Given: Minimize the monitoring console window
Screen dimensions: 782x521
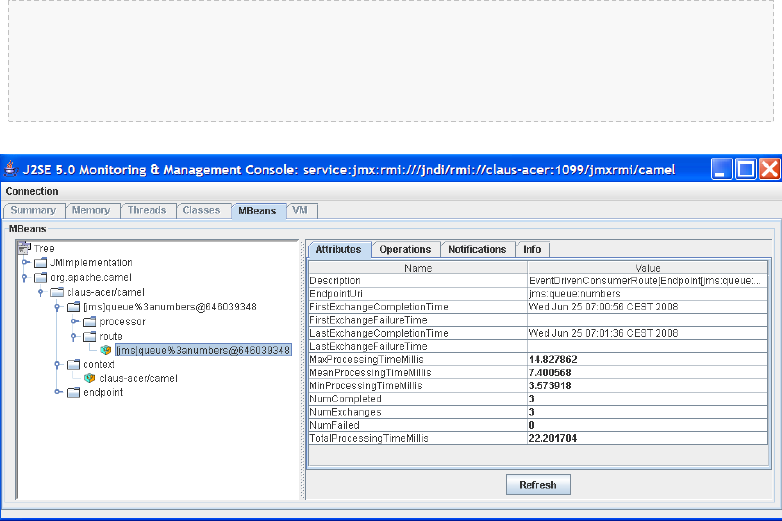Looking at the screenshot, I should point(721,169).
